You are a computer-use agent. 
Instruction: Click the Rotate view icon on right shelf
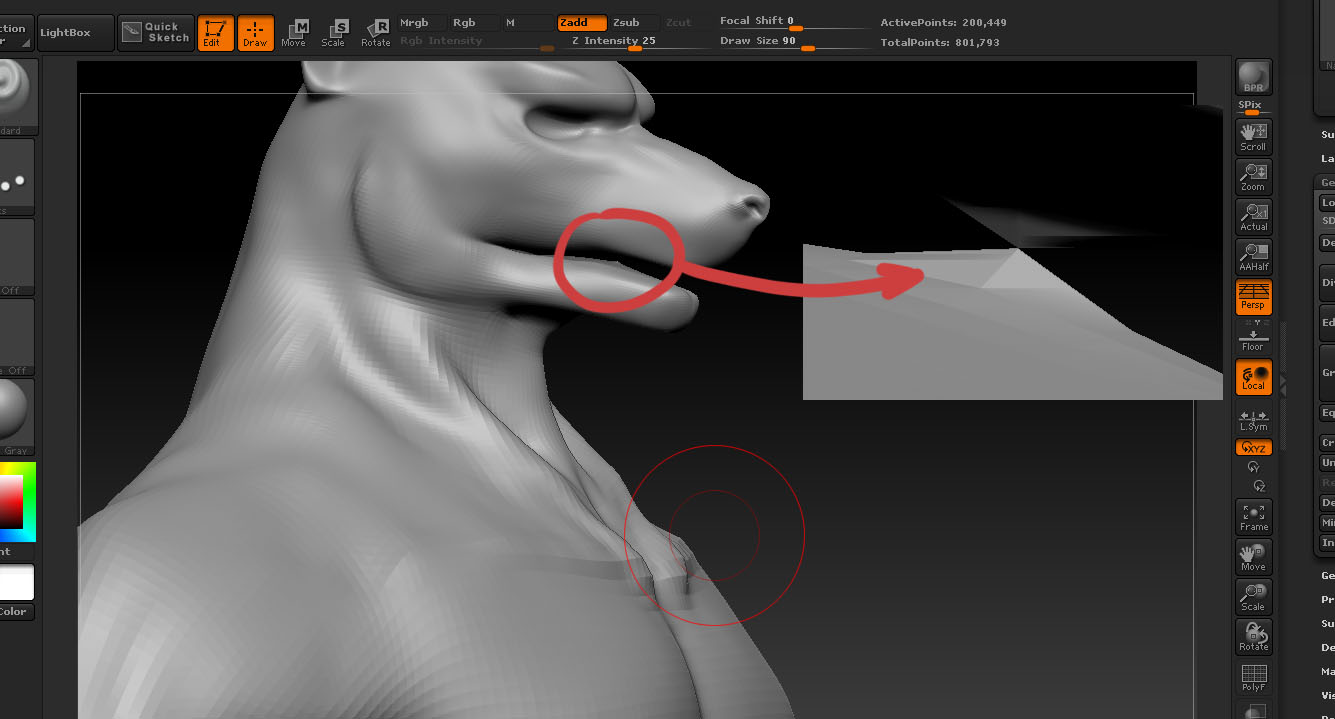1253,637
